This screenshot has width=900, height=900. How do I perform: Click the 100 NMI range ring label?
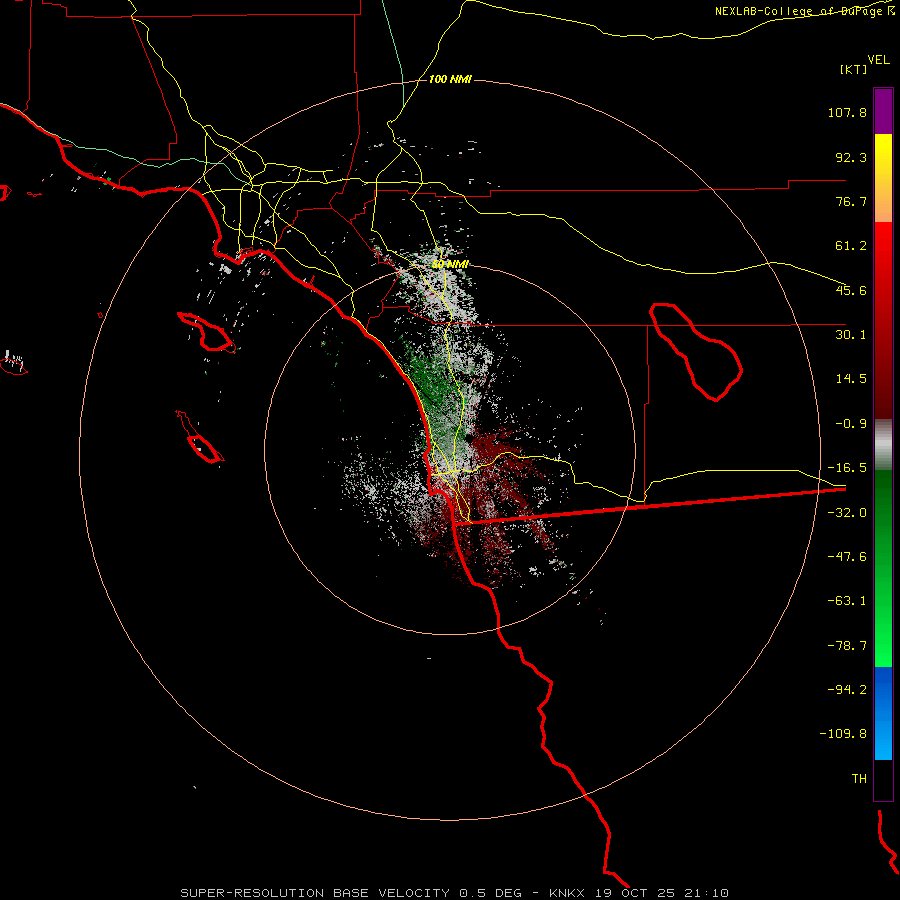450,79
